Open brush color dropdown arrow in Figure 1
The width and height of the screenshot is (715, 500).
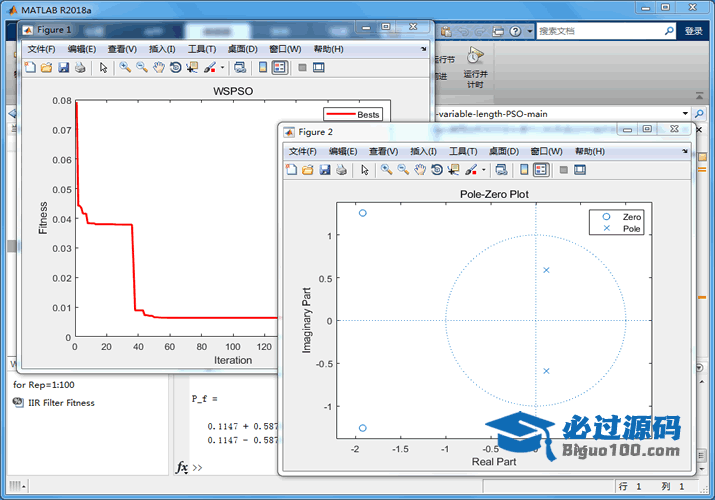click(x=222, y=68)
